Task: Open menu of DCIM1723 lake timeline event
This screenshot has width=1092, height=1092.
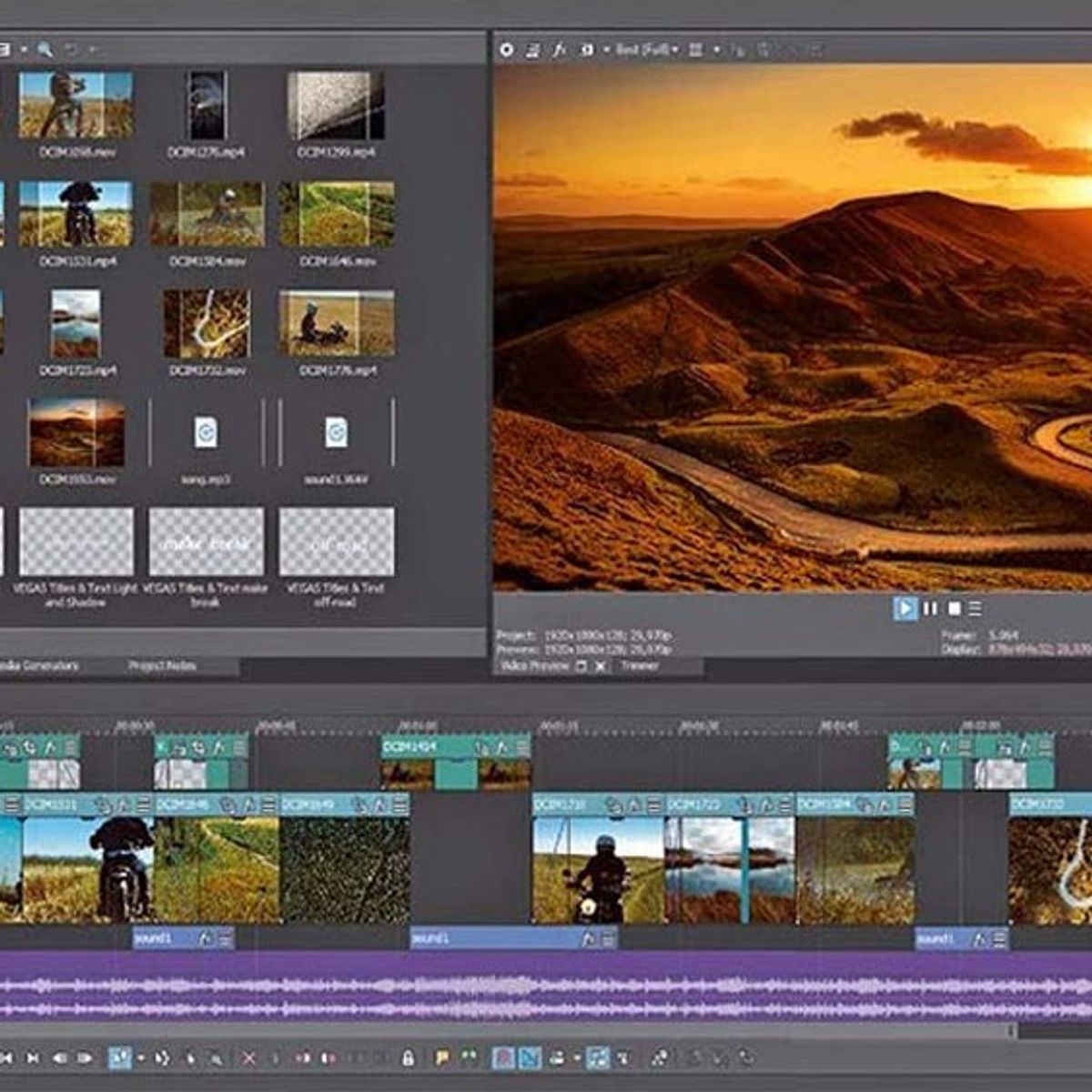Action: 785,805
